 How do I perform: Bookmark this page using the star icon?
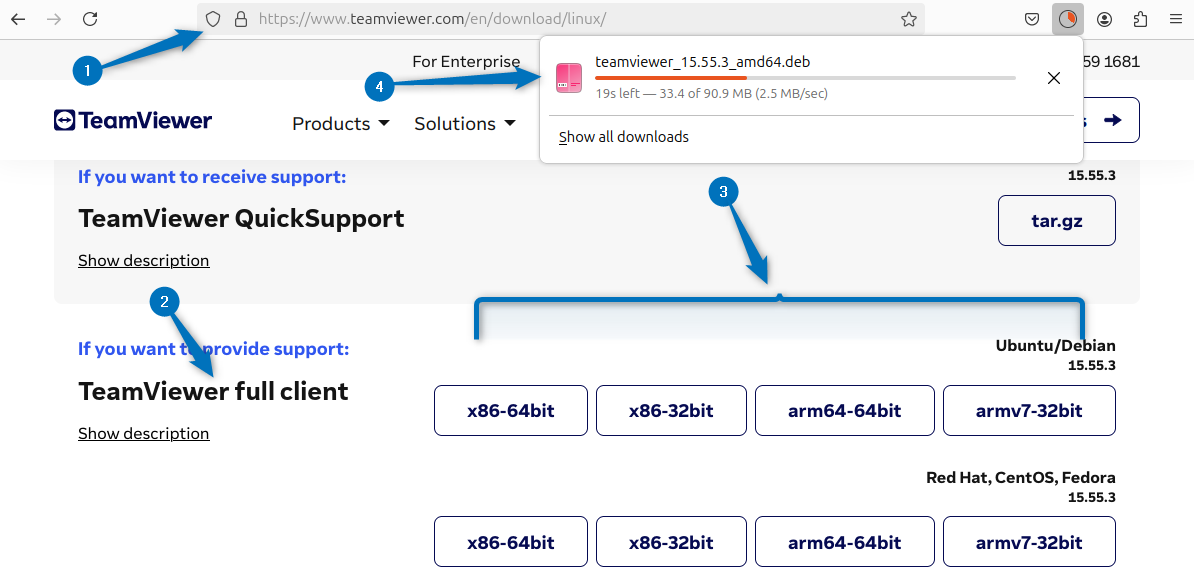908,19
